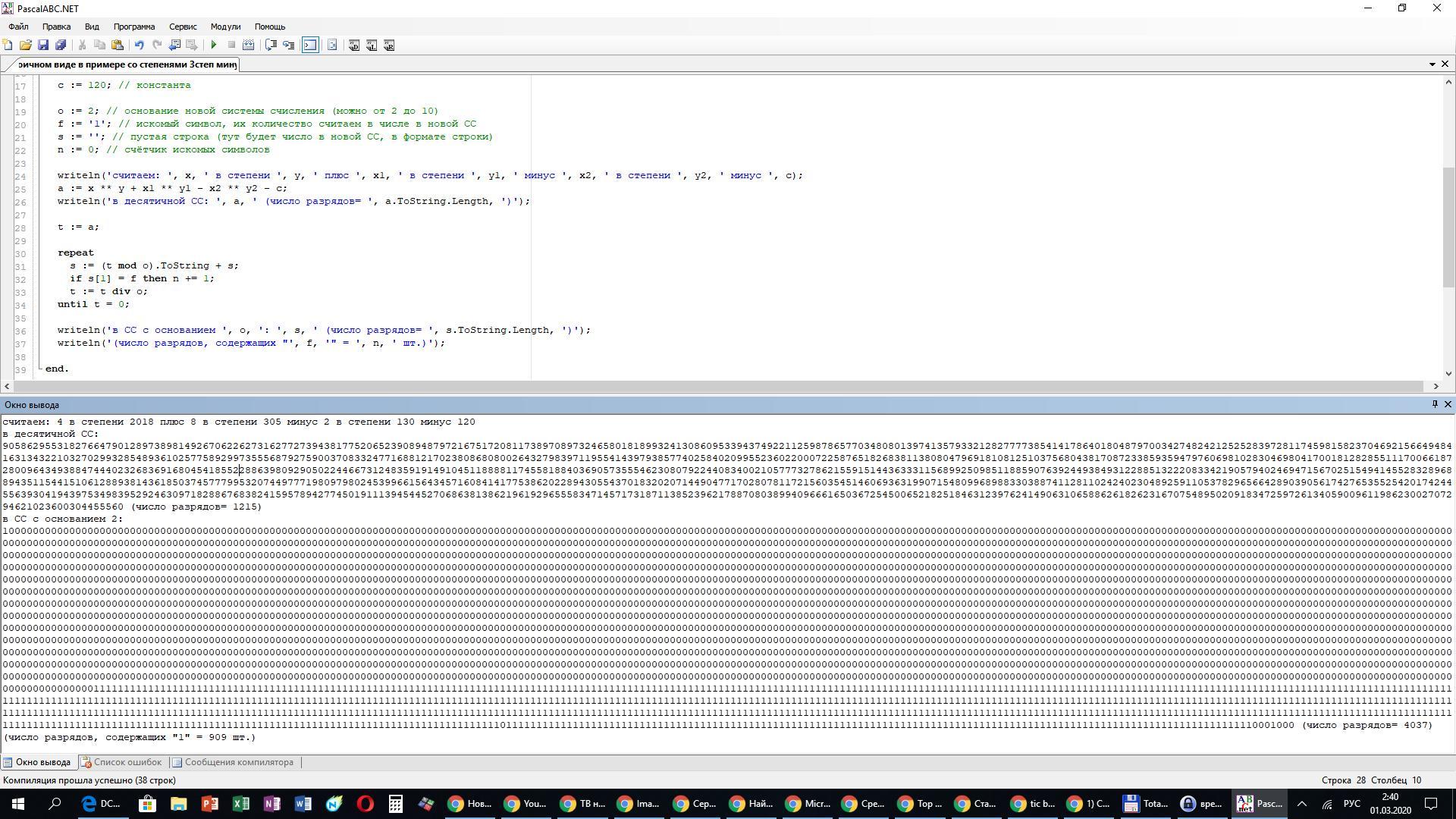The image size is (1456, 819).
Task: Show hidden system tray icons chevron
Action: (1301, 804)
